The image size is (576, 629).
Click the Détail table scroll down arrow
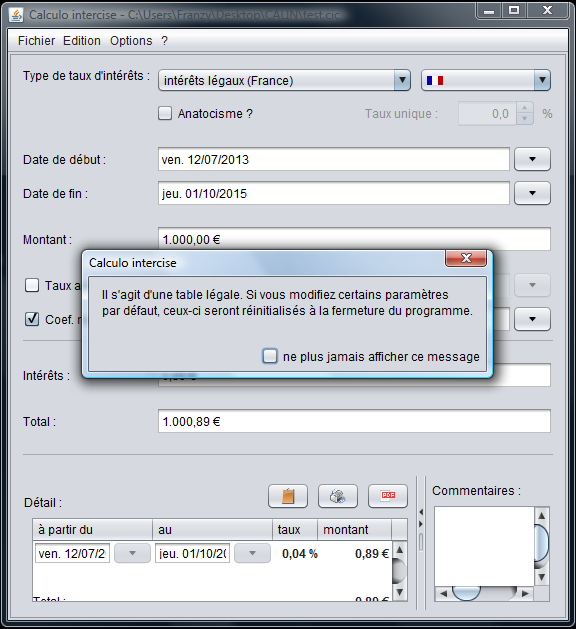pyautogui.click(x=400, y=592)
